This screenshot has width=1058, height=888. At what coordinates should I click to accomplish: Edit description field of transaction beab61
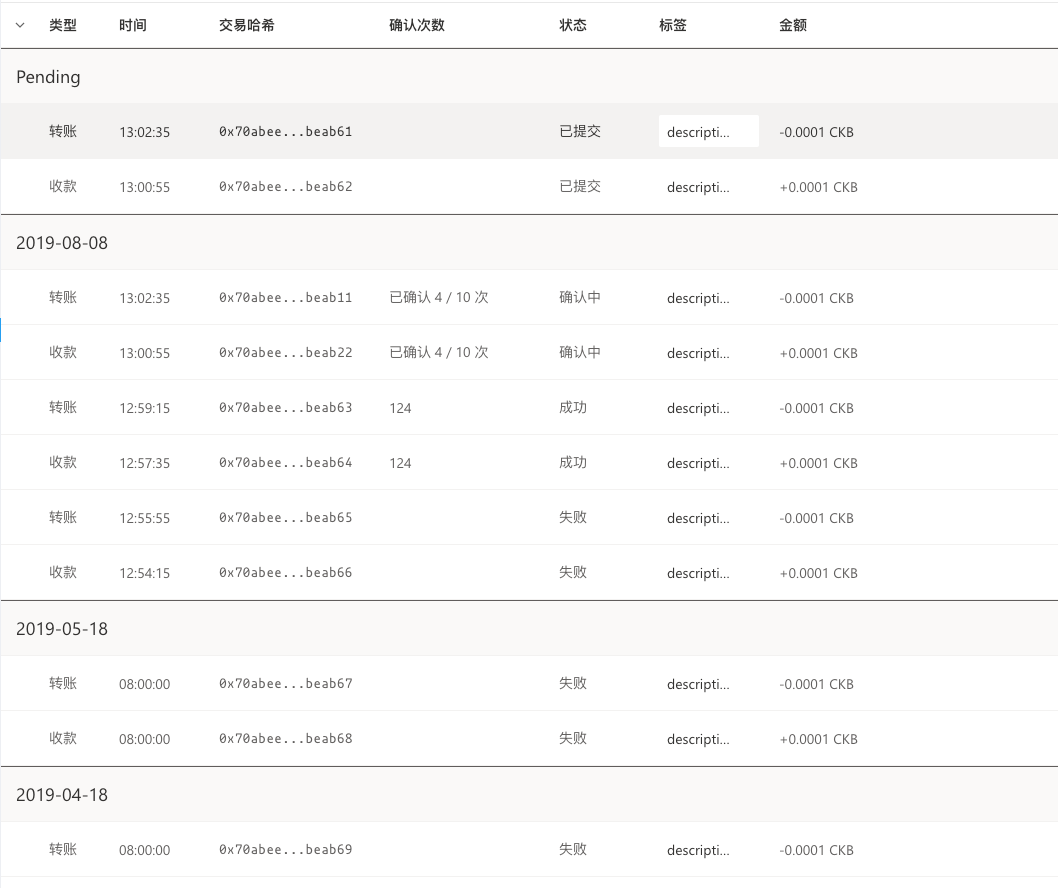(708, 131)
